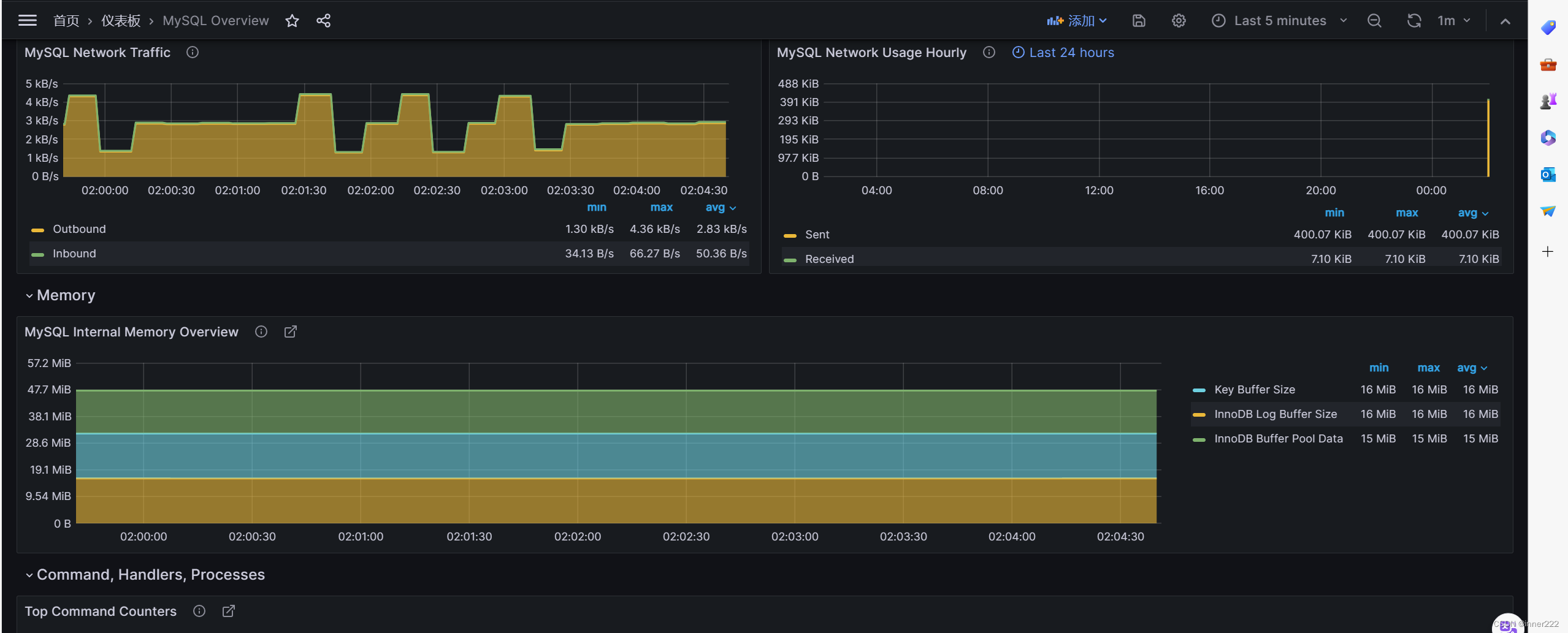
Task: Open the 1m refresh interval dropdown
Action: tap(1453, 21)
